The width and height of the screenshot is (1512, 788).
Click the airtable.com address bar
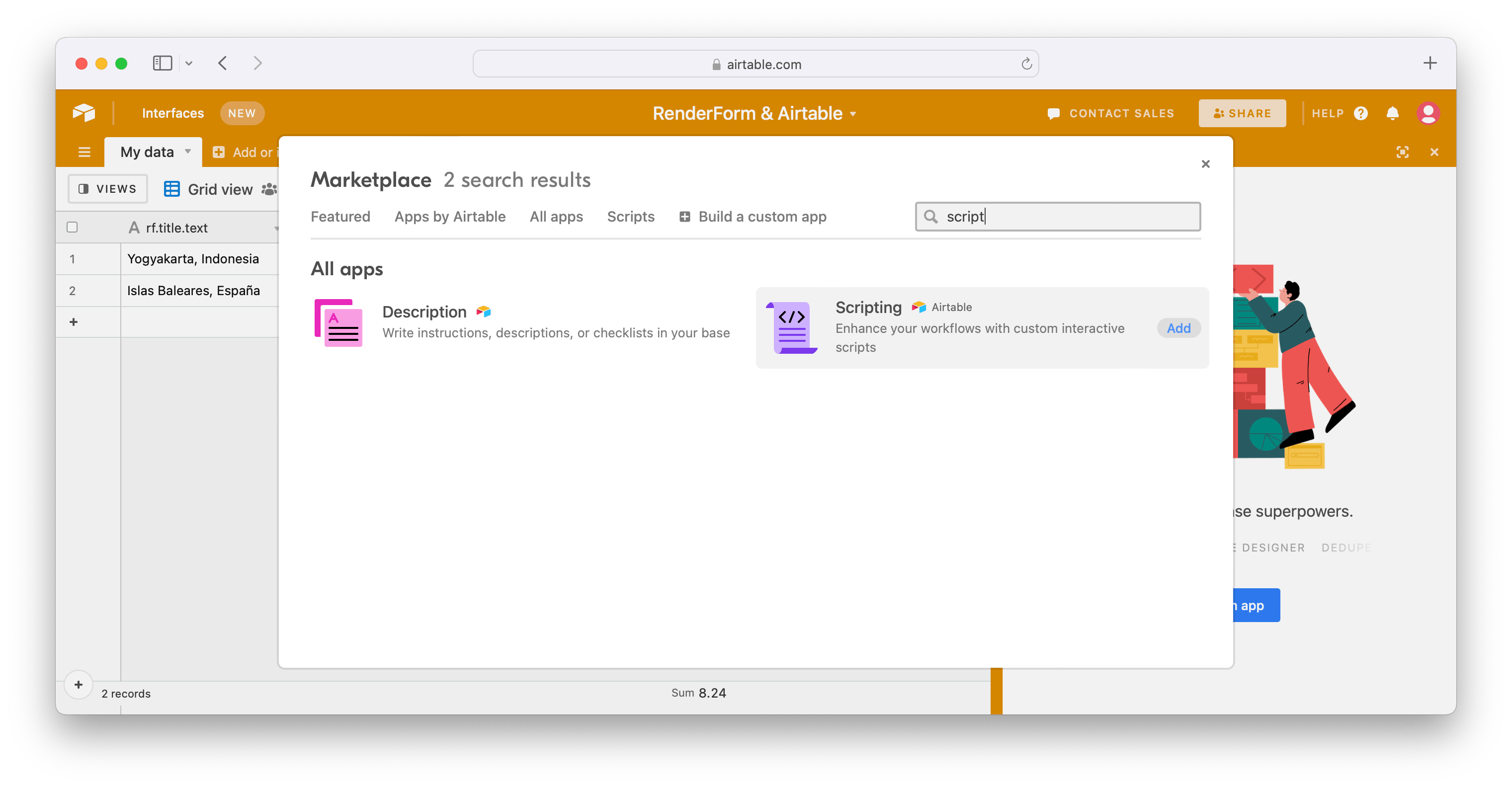[755, 64]
